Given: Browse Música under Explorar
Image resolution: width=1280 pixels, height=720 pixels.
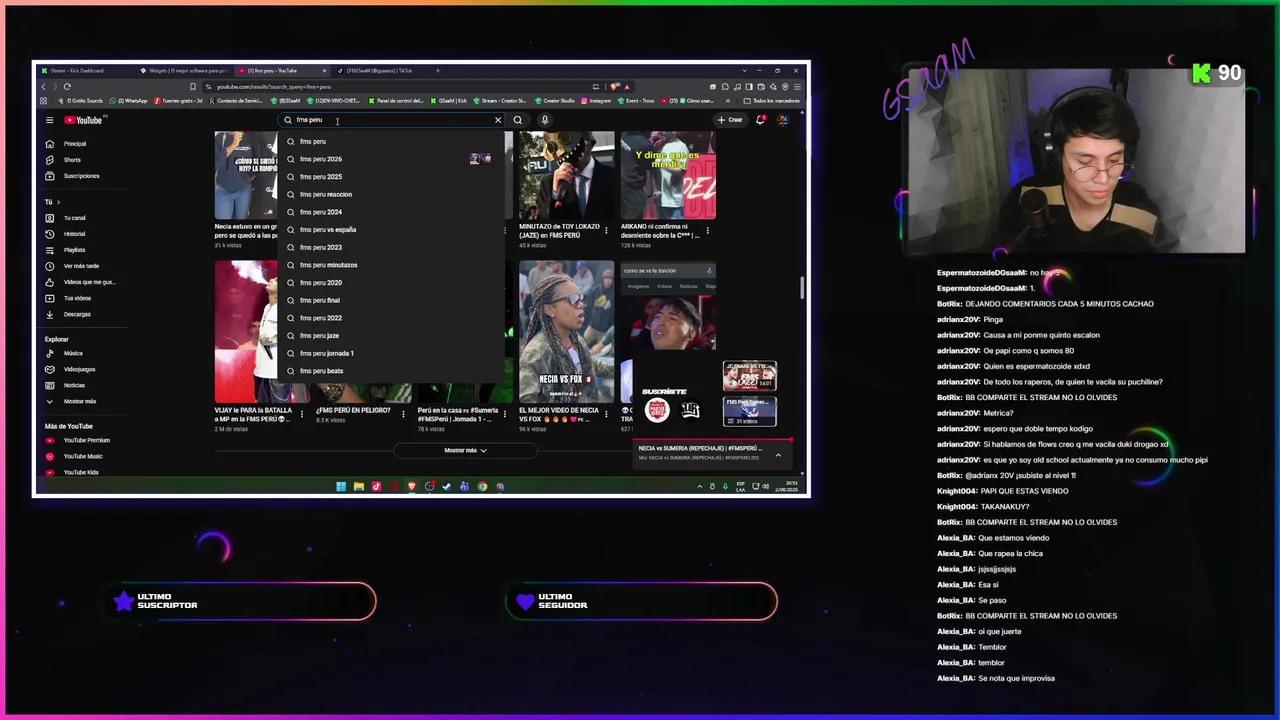Looking at the screenshot, I should 73,353.
